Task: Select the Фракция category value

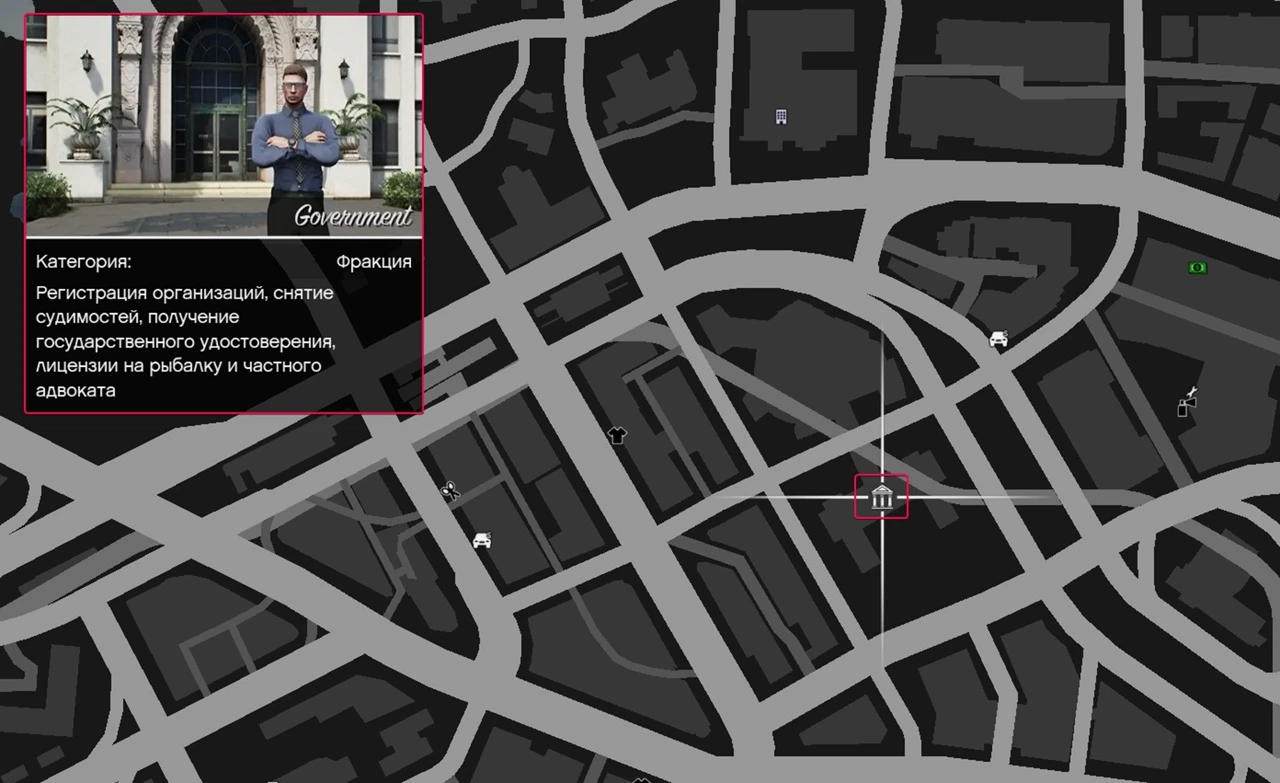Action: [373, 262]
